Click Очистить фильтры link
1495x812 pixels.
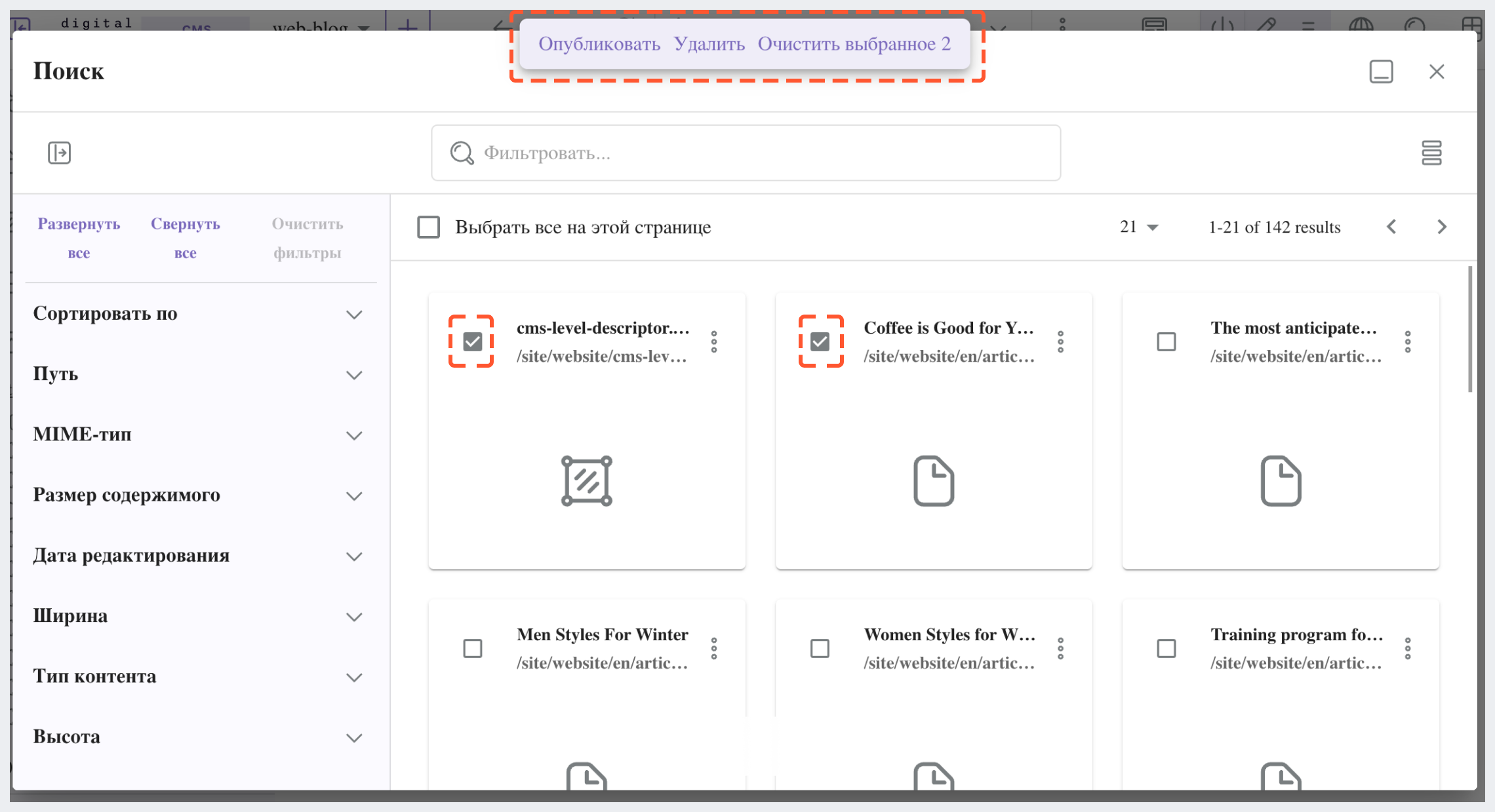coord(308,238)
